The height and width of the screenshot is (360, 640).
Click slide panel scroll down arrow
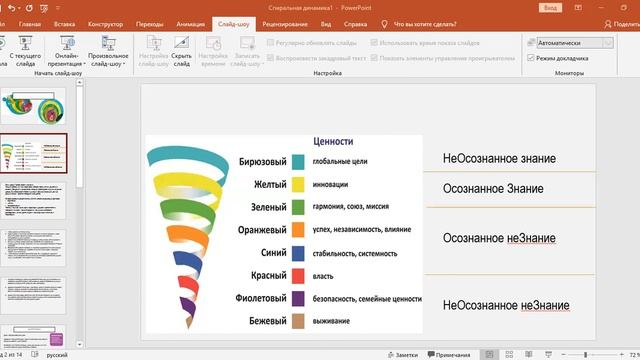click(80, 344)
